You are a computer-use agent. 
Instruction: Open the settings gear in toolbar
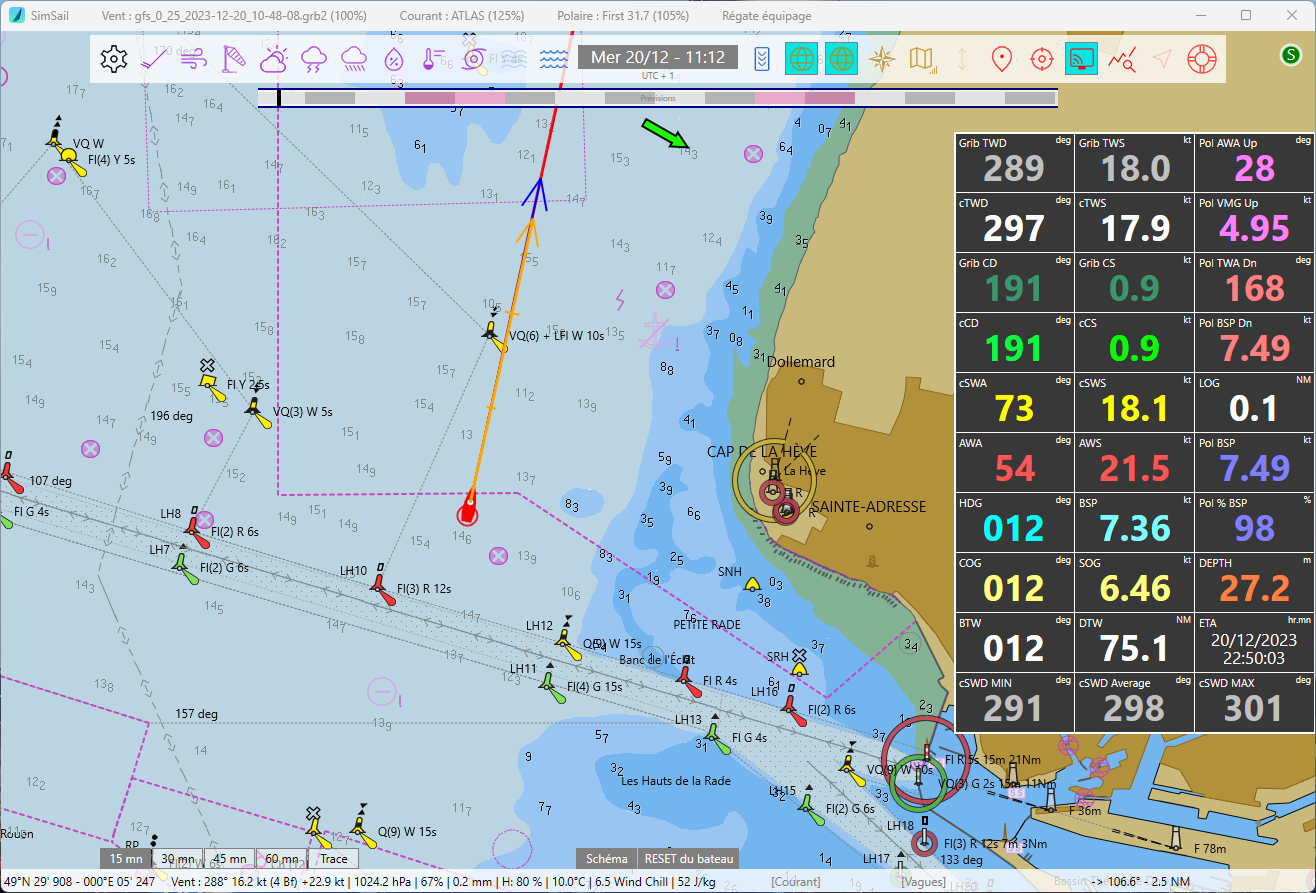pos(114,59)
